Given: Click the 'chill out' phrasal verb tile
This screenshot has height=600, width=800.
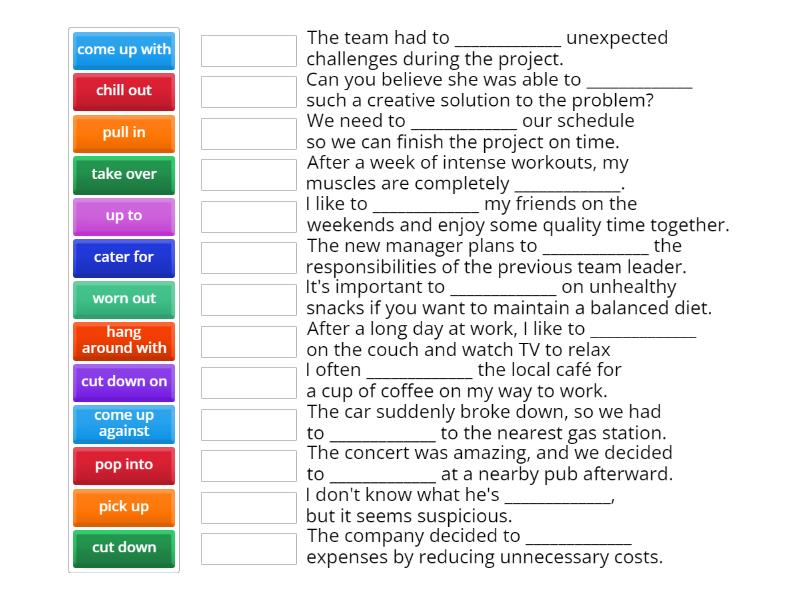Looking at the screenshot, I should click(x=123, y=91).
